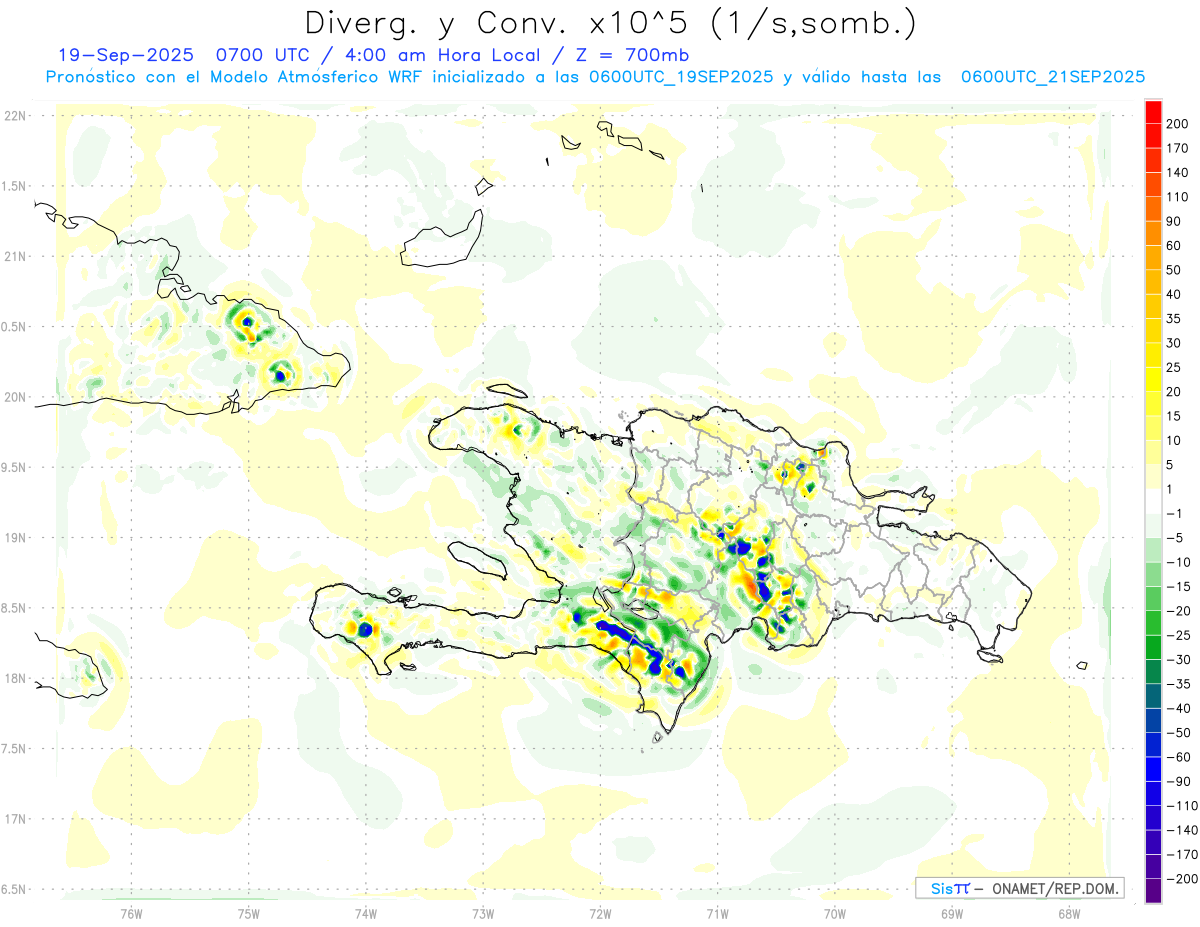
Task: Click the colorbar value '110'
Action: pyautogui.click(x=1178, y=196)
